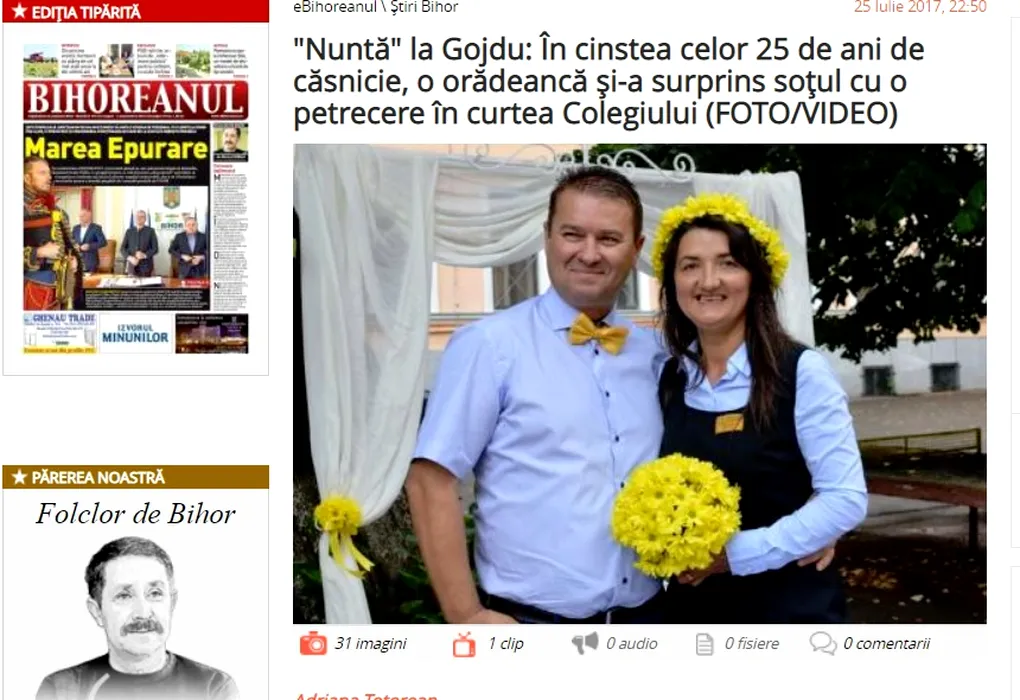Open the 0 comentarii link
The image size is (1020, 700).
[886, 643]
